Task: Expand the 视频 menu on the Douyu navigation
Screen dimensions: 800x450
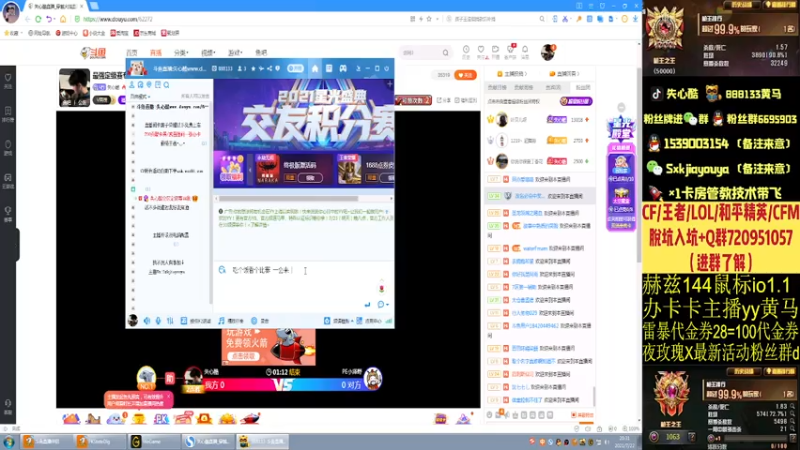Action: click(x=208, y=53)
